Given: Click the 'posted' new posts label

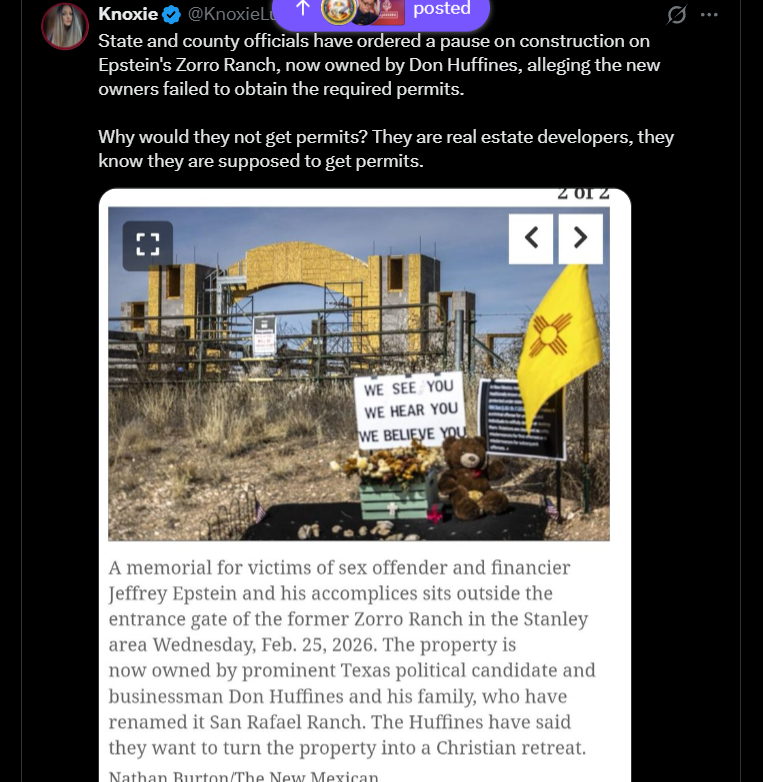Looking at the screenshot, I should [x=442, y=8].
